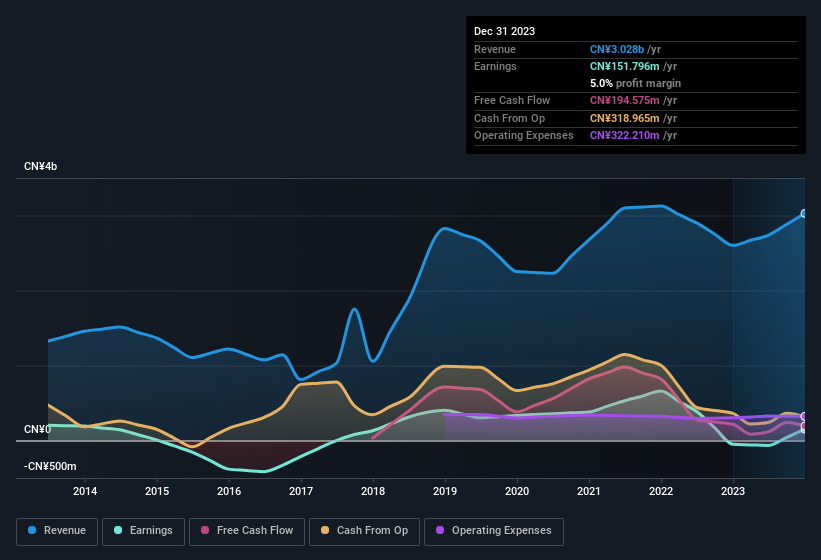
Task: Click the Revenue row label in tooltip
Action: click(495, 49)
